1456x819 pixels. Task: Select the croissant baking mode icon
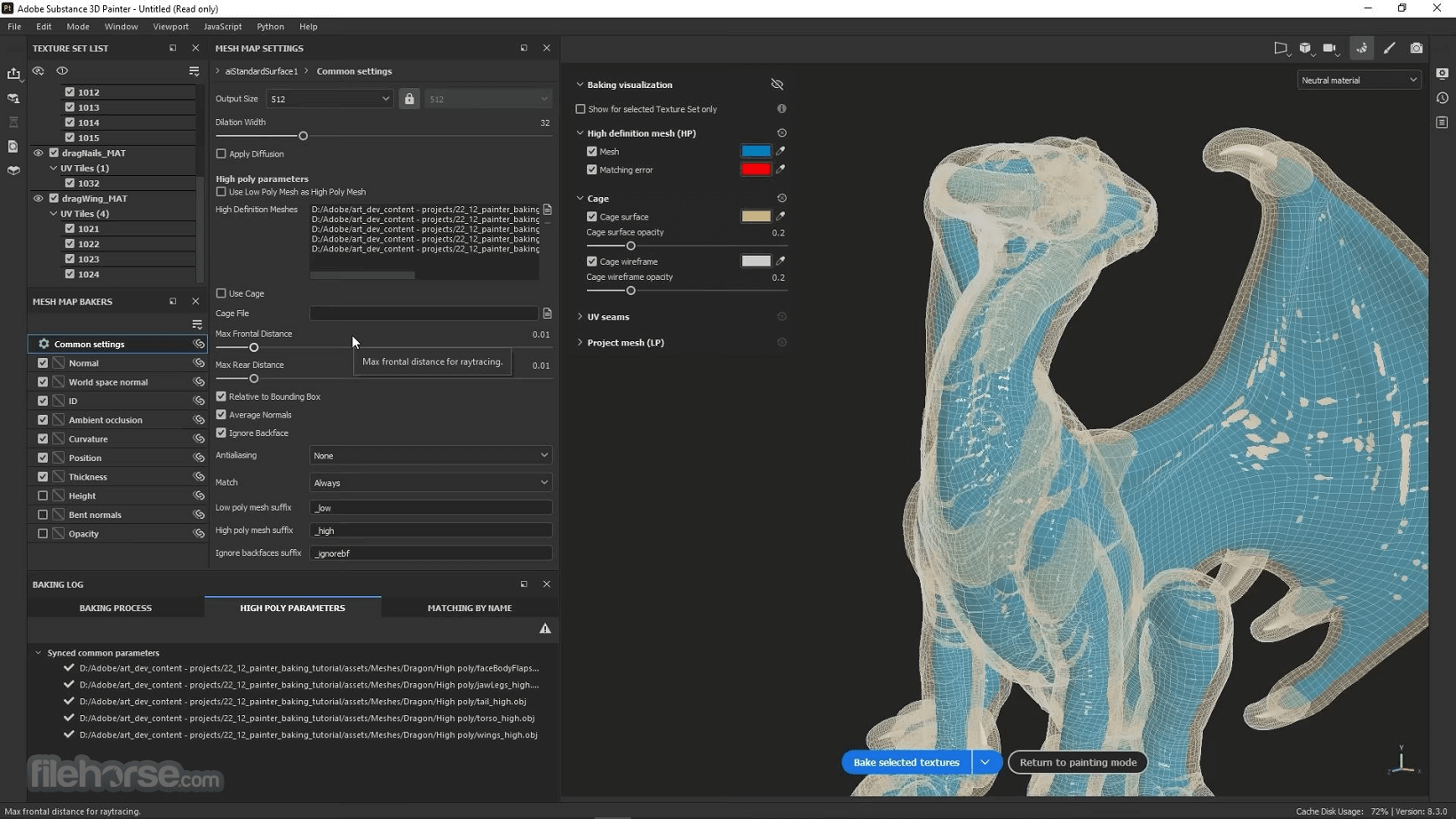click(x=1362, y=48)
